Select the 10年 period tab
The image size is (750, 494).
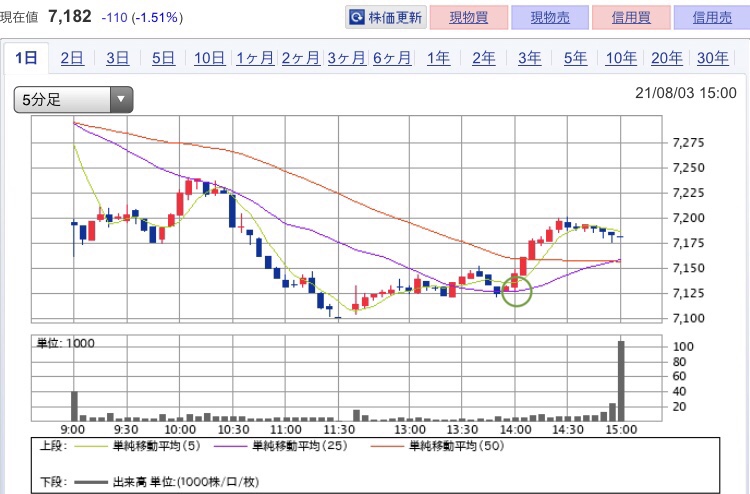tap(621, 58)
